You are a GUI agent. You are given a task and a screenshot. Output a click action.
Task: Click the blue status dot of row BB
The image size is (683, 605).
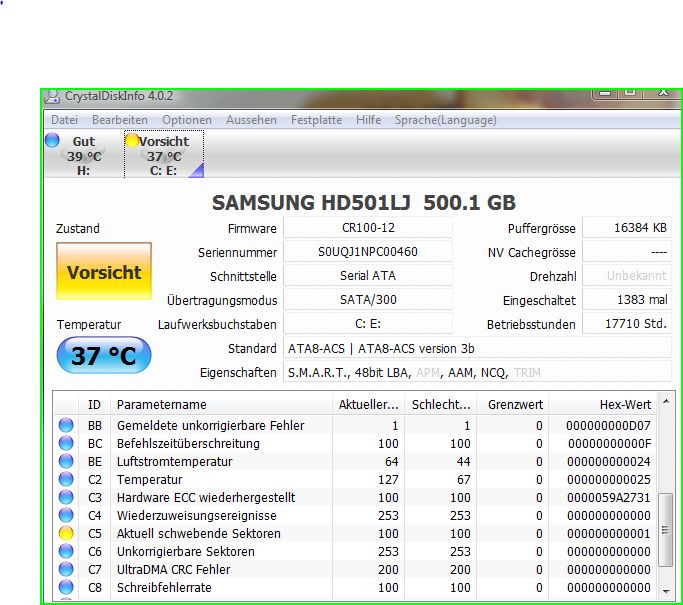click(x=66, y=425)
